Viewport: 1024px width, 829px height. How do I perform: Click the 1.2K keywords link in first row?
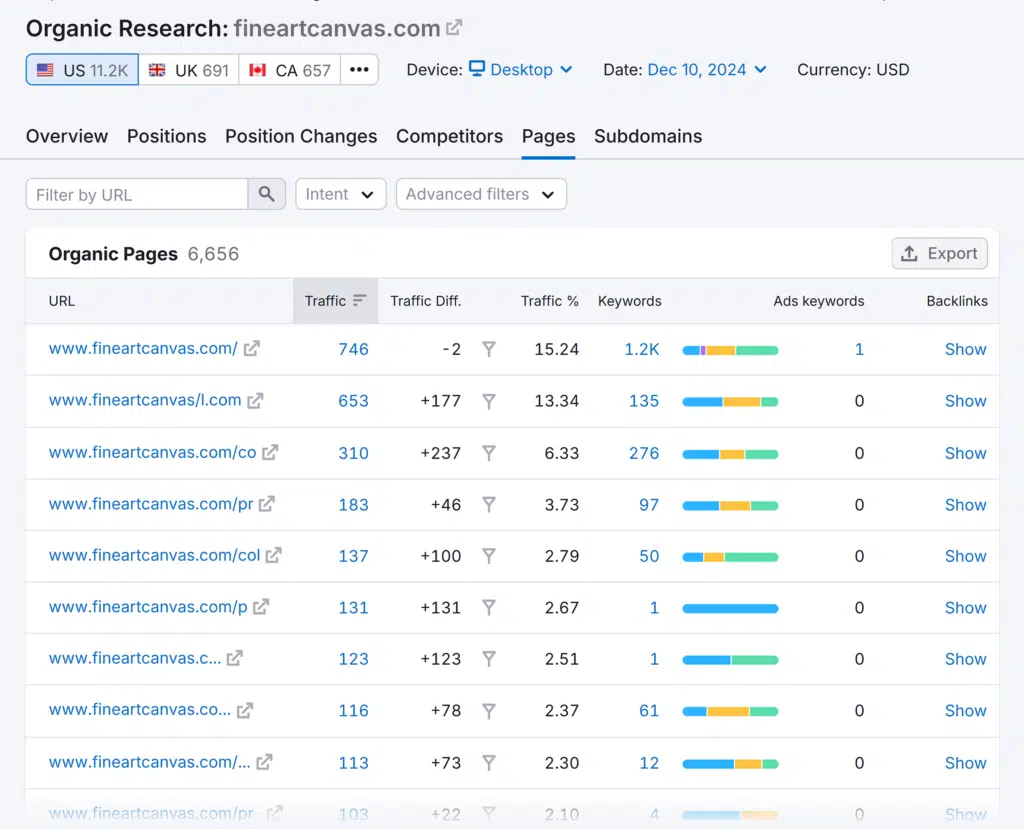642,349
